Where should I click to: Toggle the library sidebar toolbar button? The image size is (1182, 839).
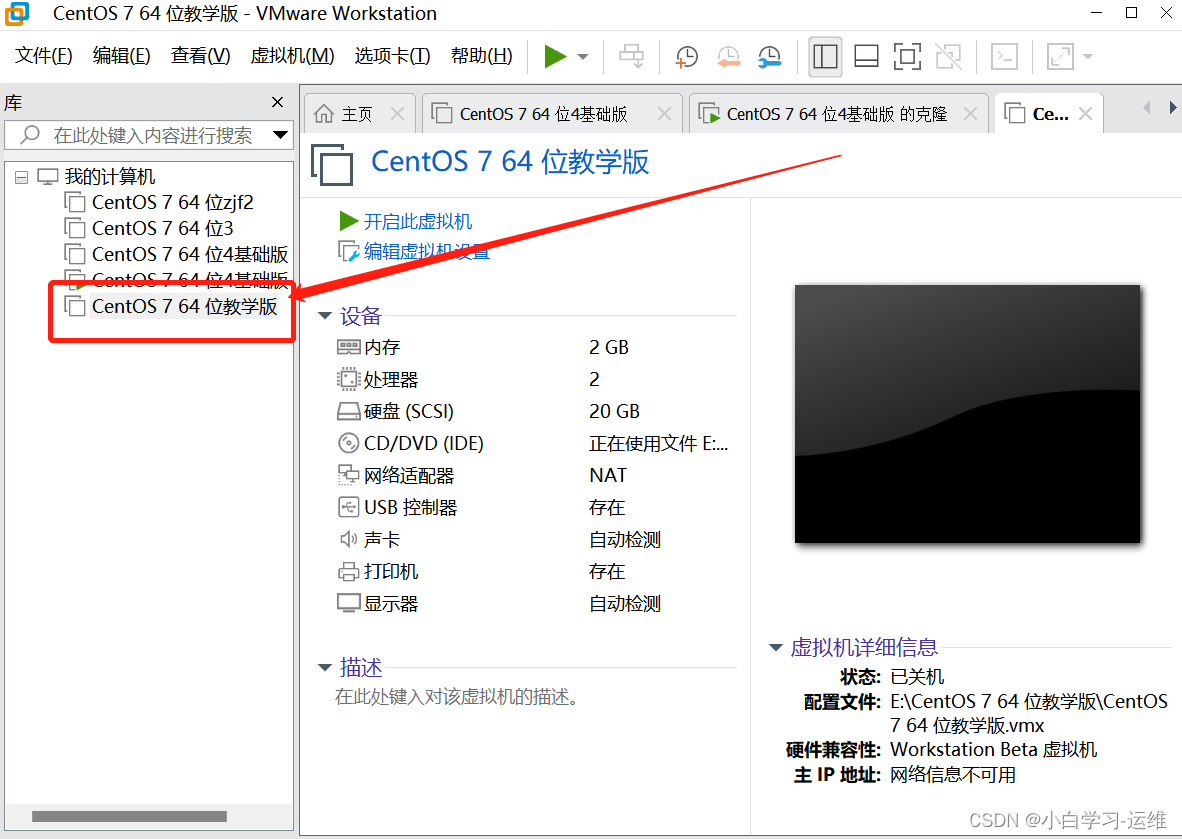825,57
